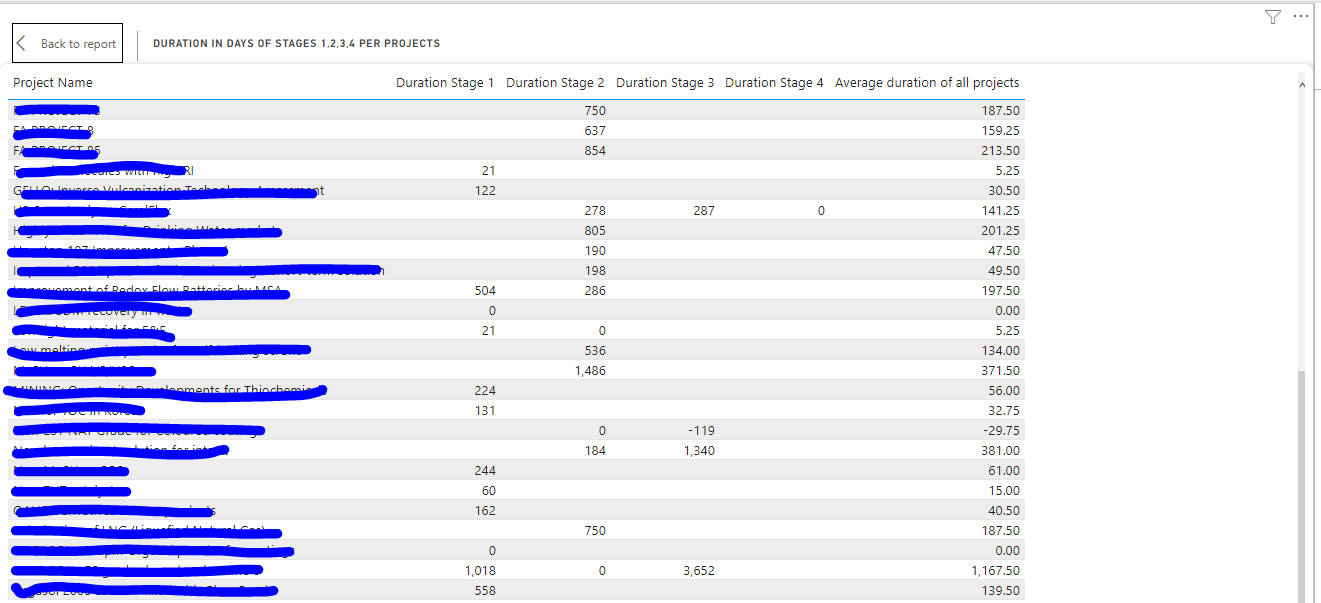Select the average cell showing 61.00
Viewport: 1321px width, 603px height.
(1004, 471)
